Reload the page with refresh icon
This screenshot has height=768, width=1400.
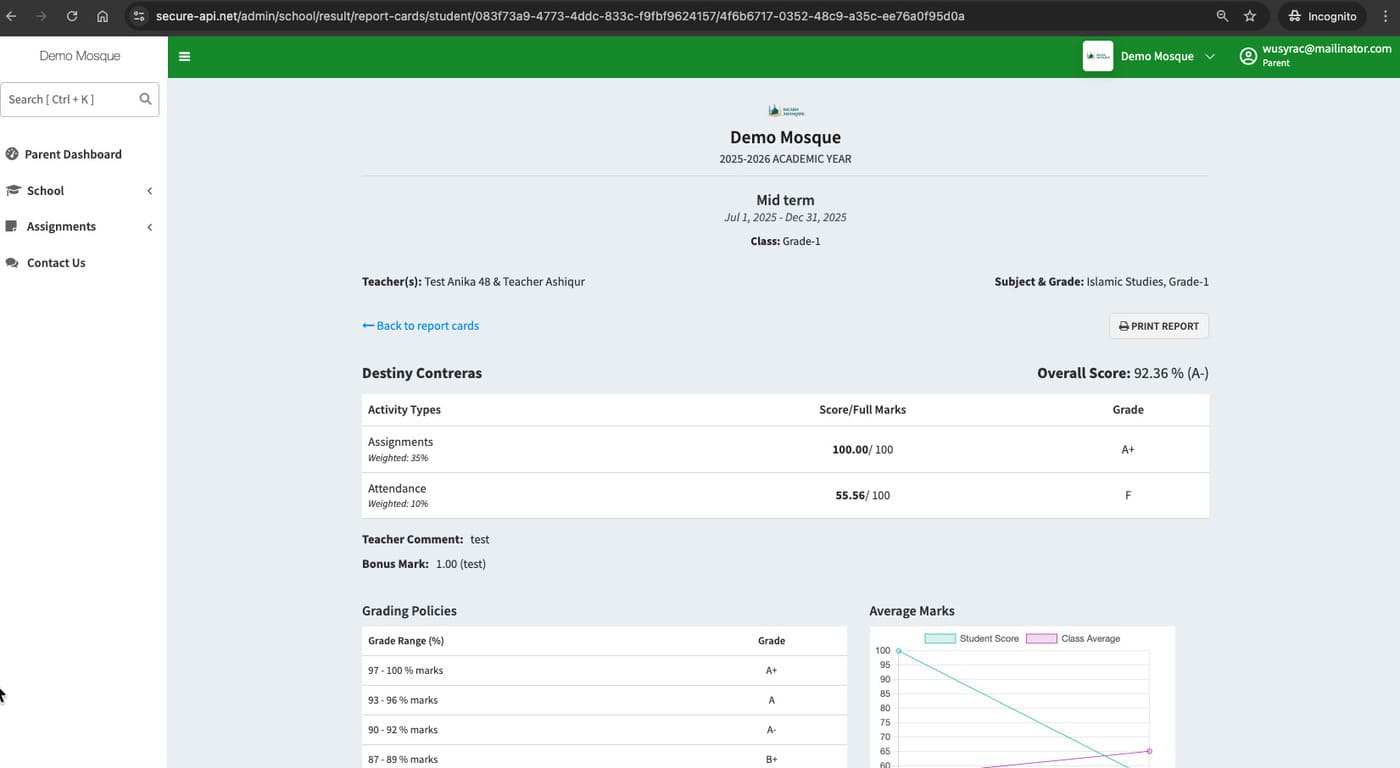[72, 16]
